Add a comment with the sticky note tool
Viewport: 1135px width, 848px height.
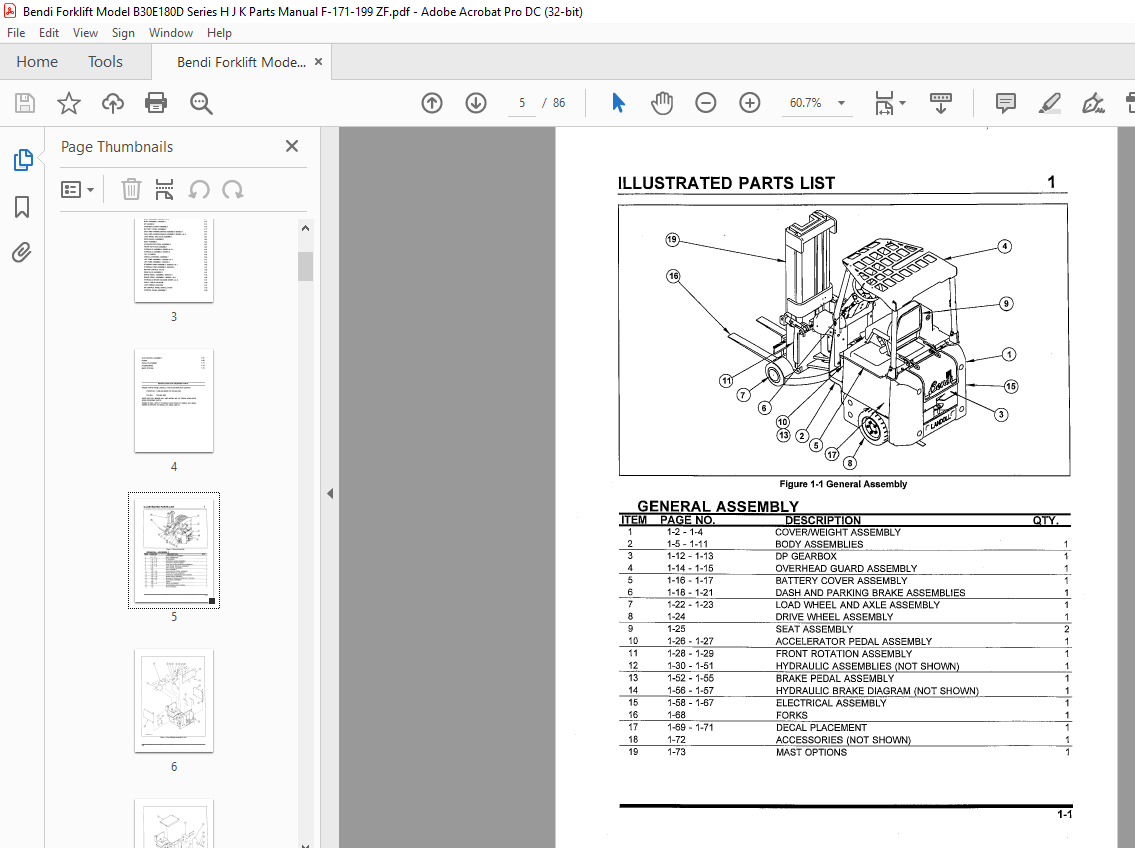tap(1005, 103)
